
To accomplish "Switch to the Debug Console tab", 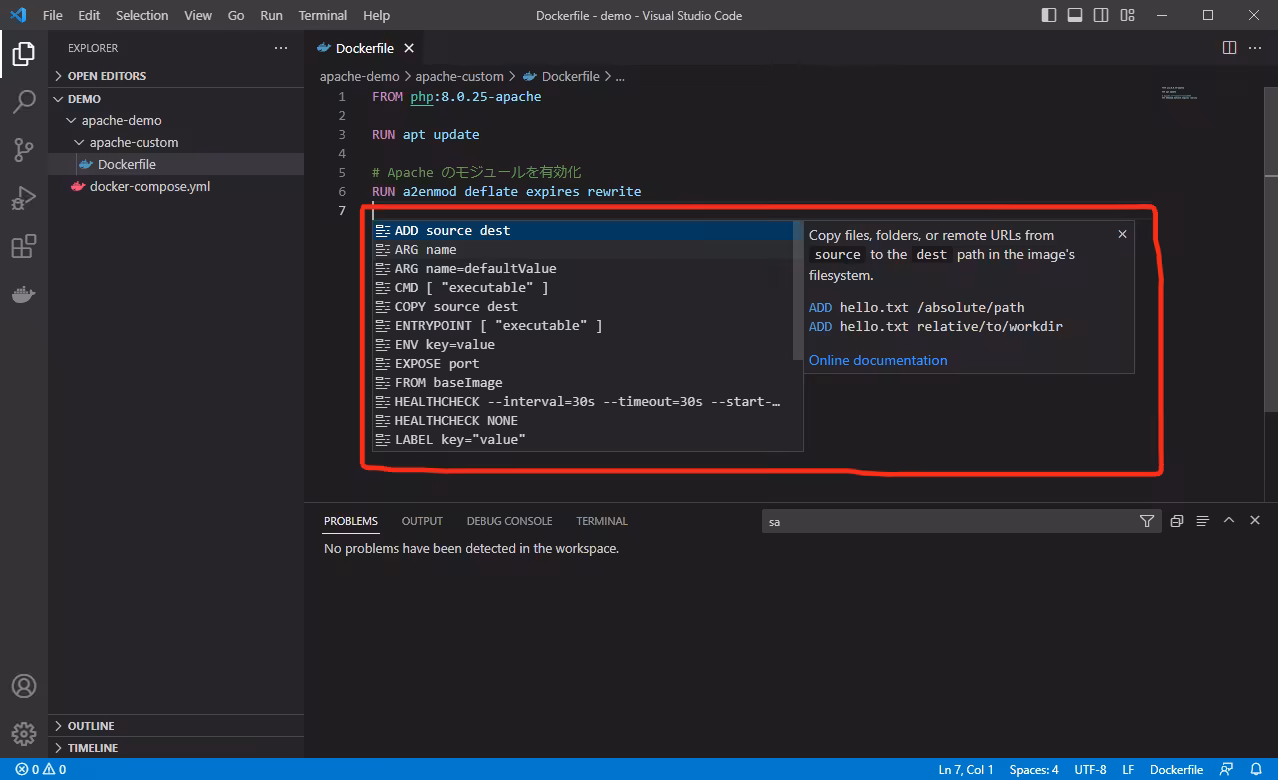I will pyautogui.click(x=509, y=521).
